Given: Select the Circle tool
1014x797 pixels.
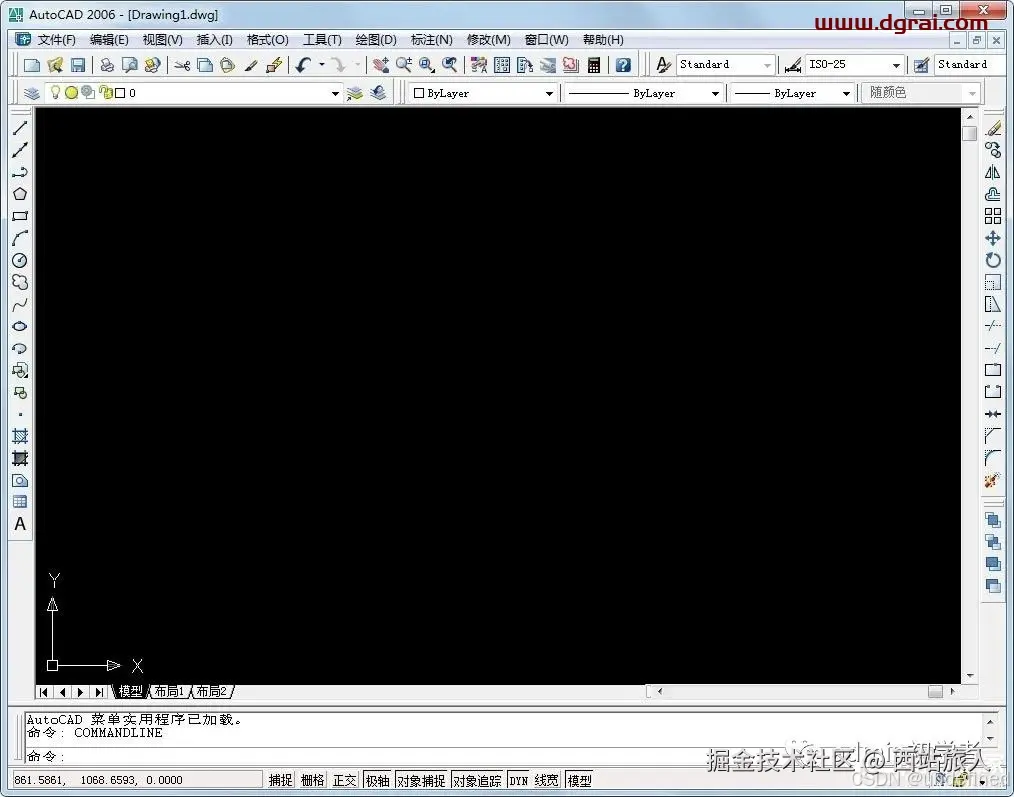Looking at the screenshot, I should 20,260.
